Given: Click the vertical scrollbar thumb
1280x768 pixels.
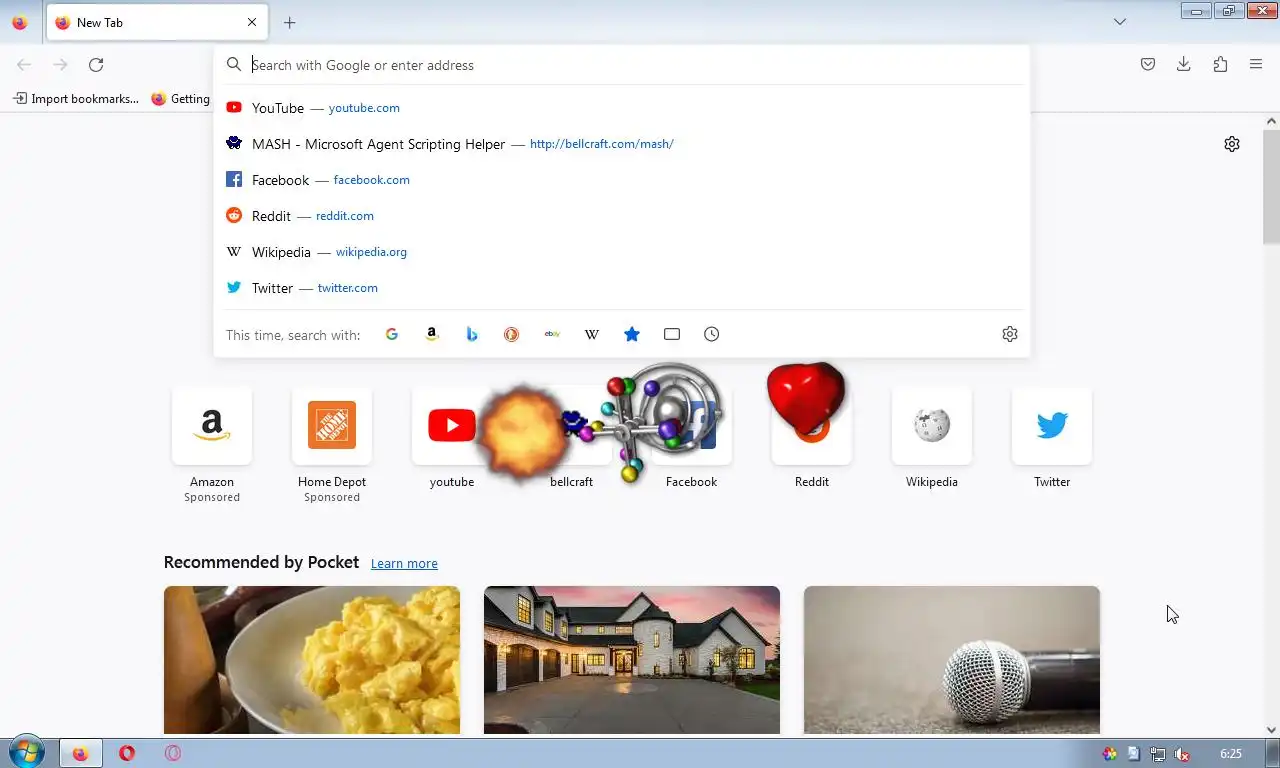Looking at the screenshot, I should [1271, 187].
